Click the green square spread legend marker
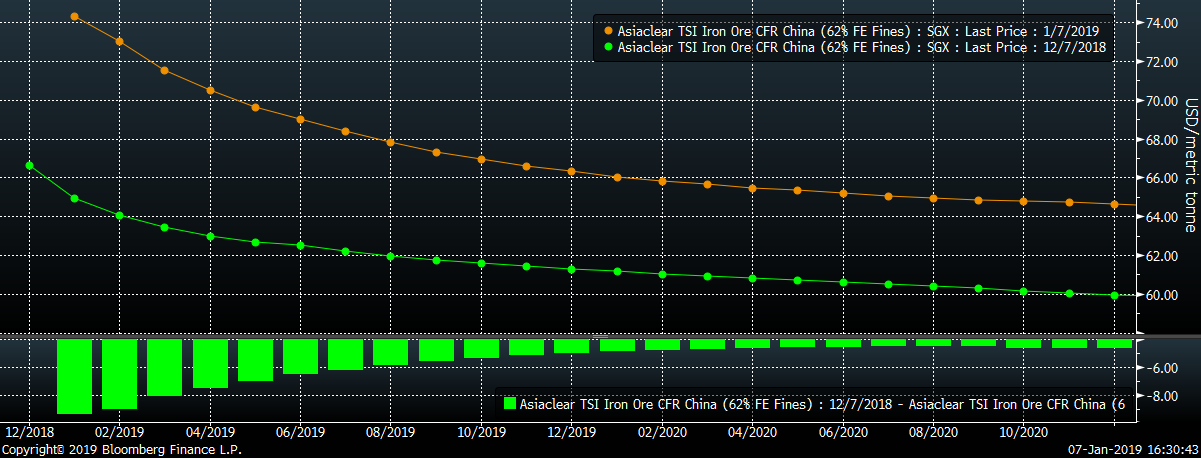The height and width of the screenshot is (458, 1201). (509, 404)
